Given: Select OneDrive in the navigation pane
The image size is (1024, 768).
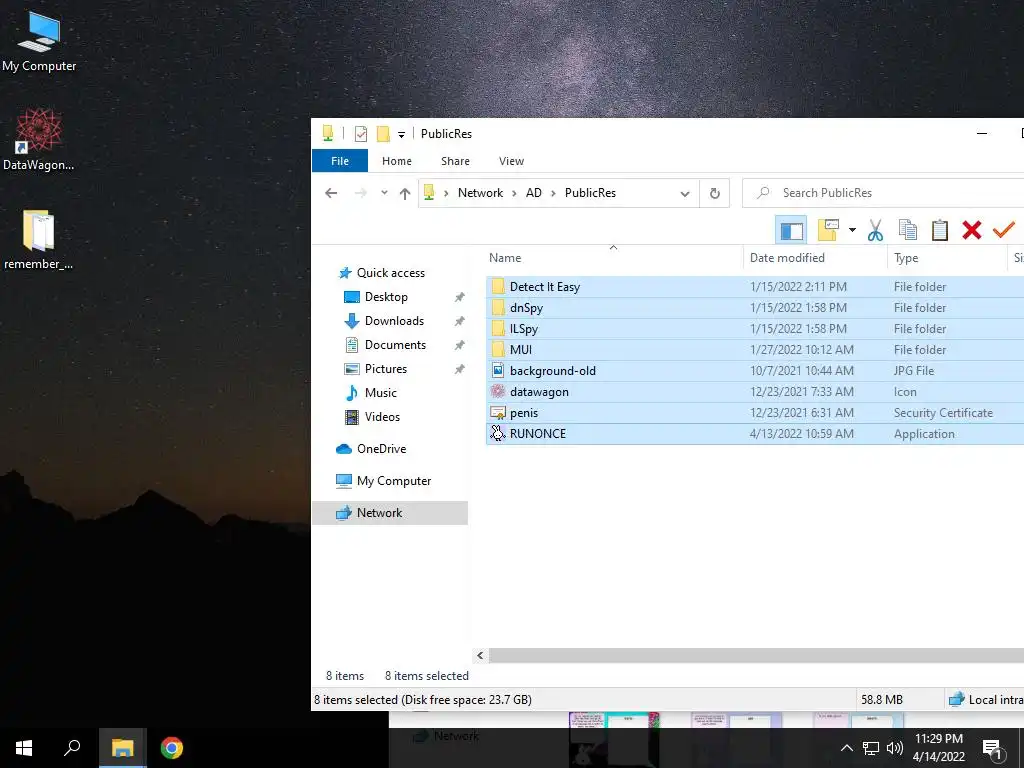Looking at the screenshot, I should 381,449.
